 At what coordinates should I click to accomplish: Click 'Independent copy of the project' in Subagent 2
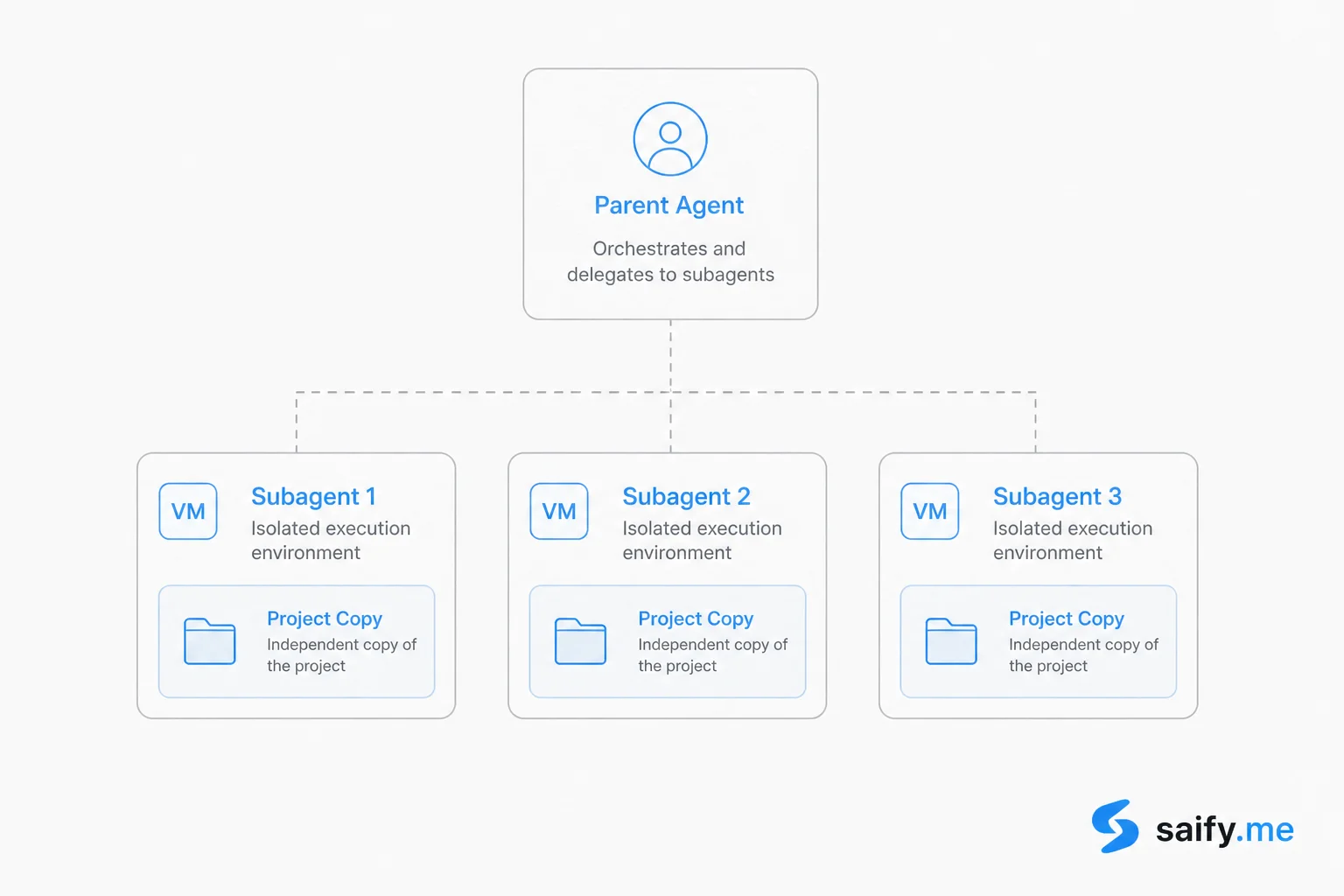click(712, 655)
